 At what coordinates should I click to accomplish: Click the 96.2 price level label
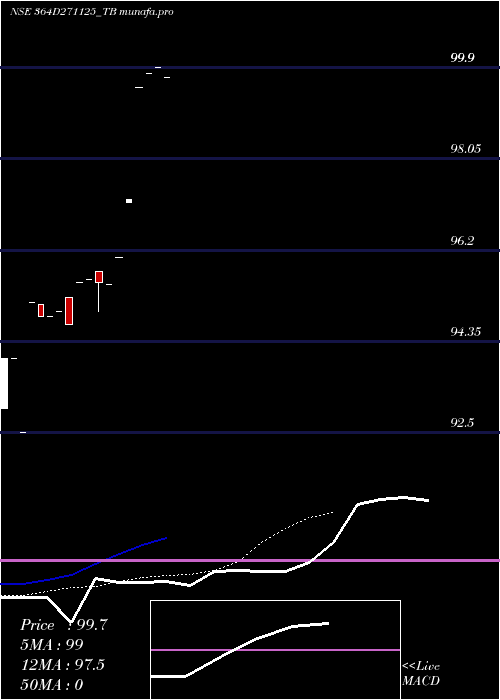point(462,241)
